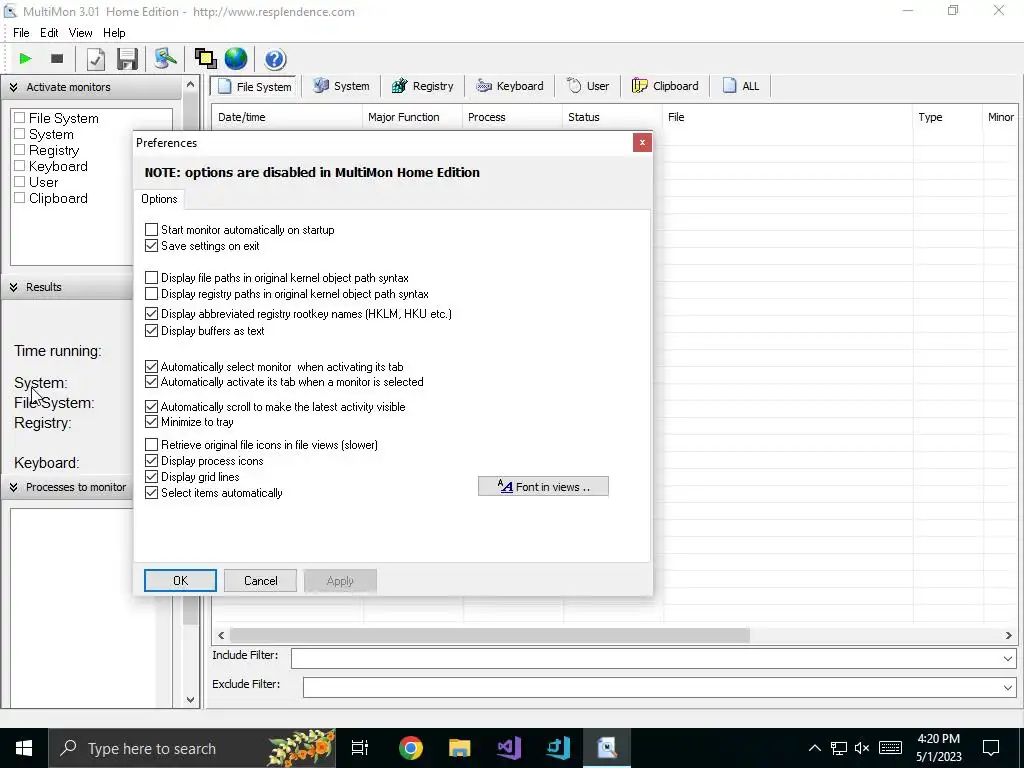Check Start monitor automatically on startup
The height and width of the screenshot is (768, 1024).
(x=152, y=230)
